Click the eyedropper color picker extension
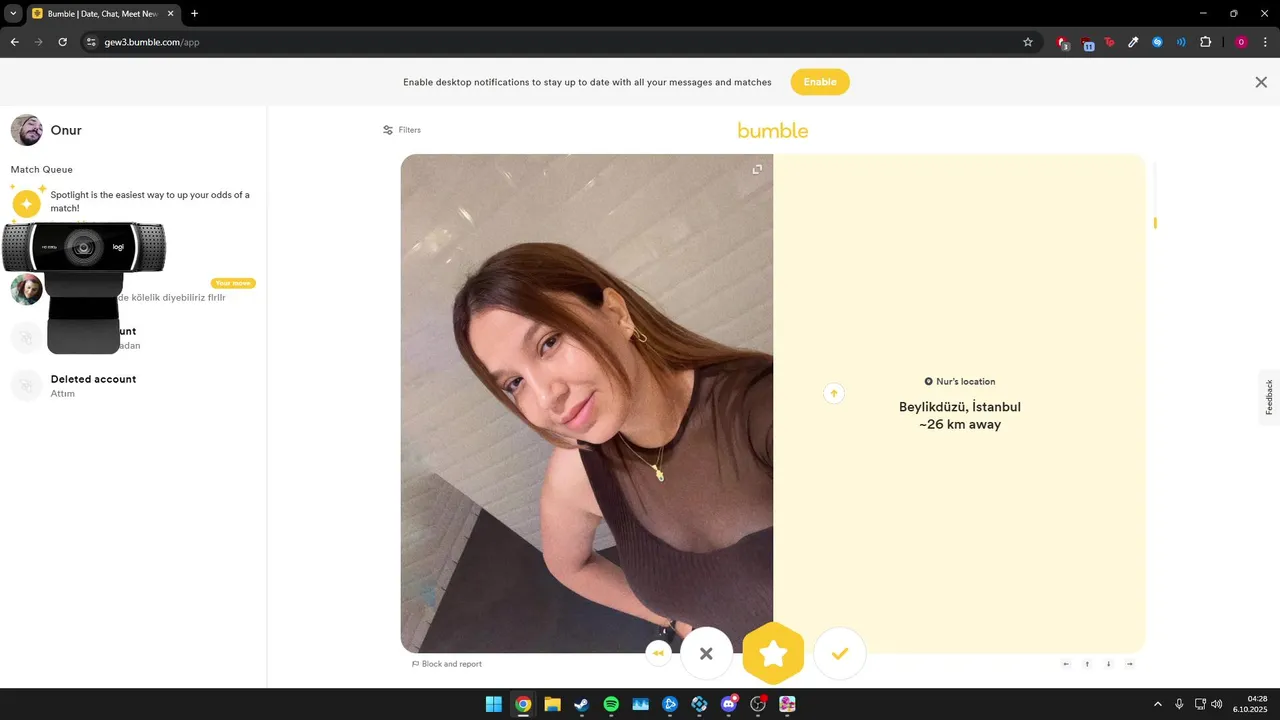Screen dimensions: 1280x720 tap(1133, 42)
